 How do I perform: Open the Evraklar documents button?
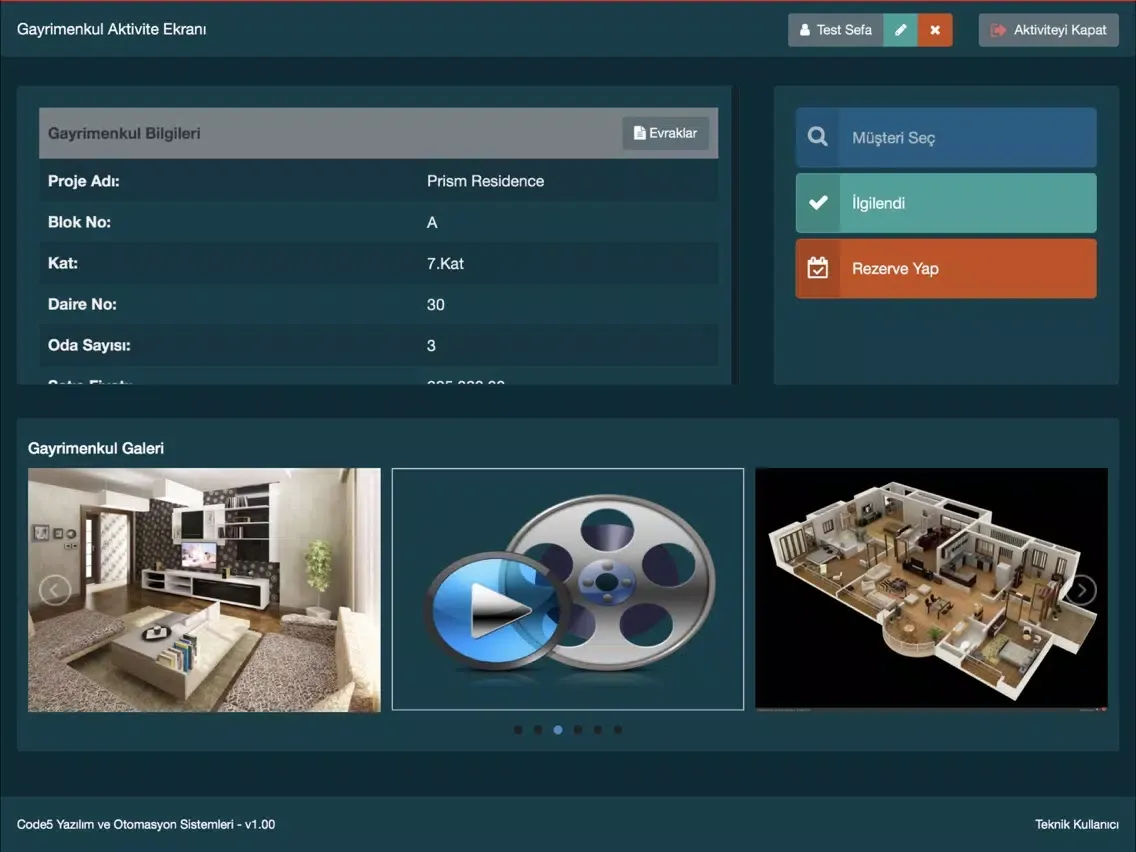[x=665, y=133]
